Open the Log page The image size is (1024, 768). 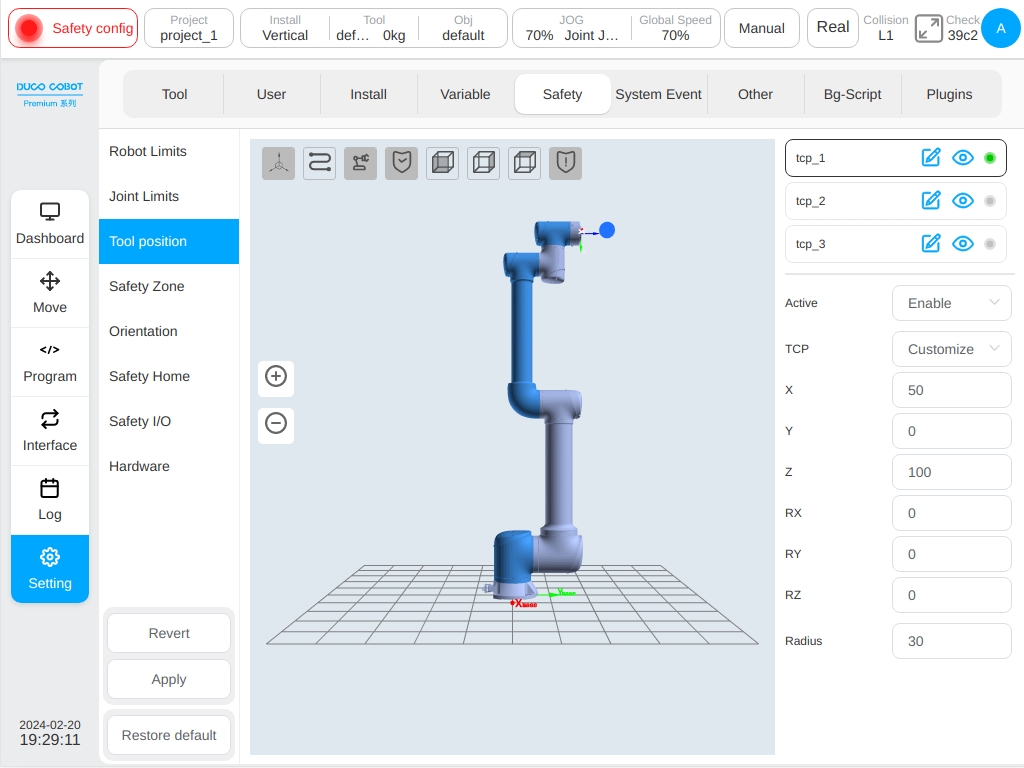50,500
